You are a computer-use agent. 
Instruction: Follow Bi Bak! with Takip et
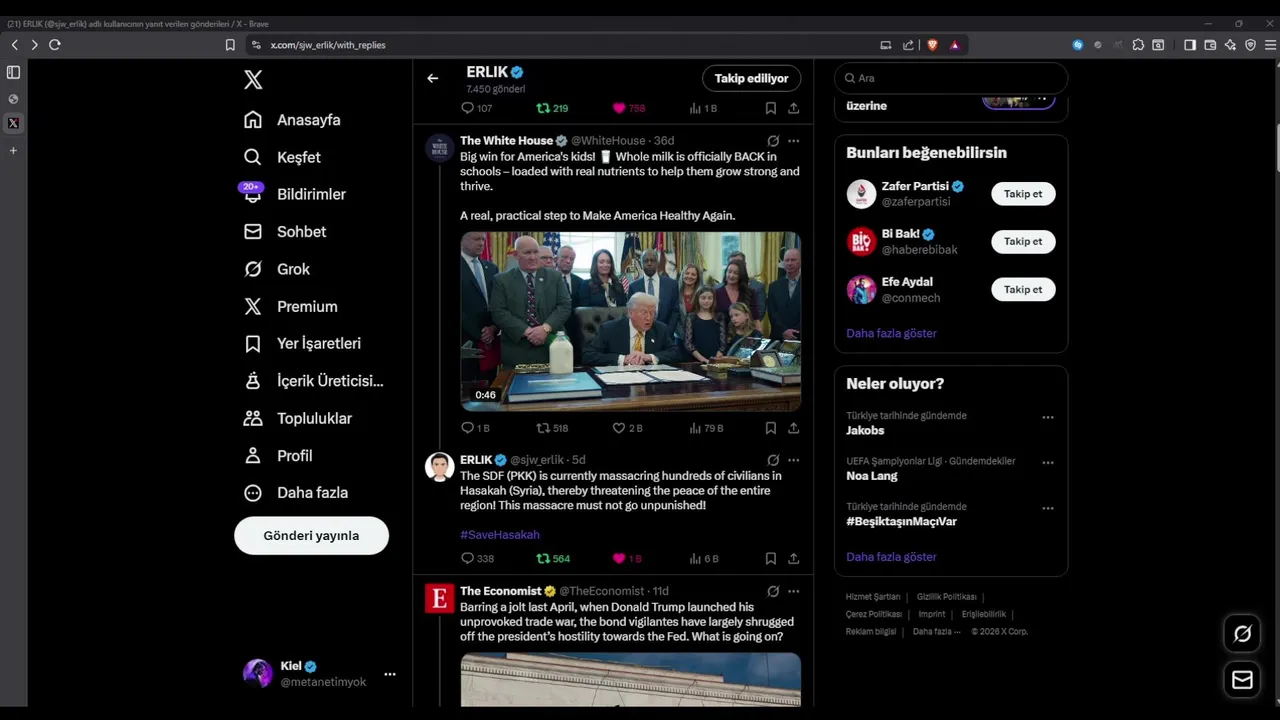coord(1023,241)
